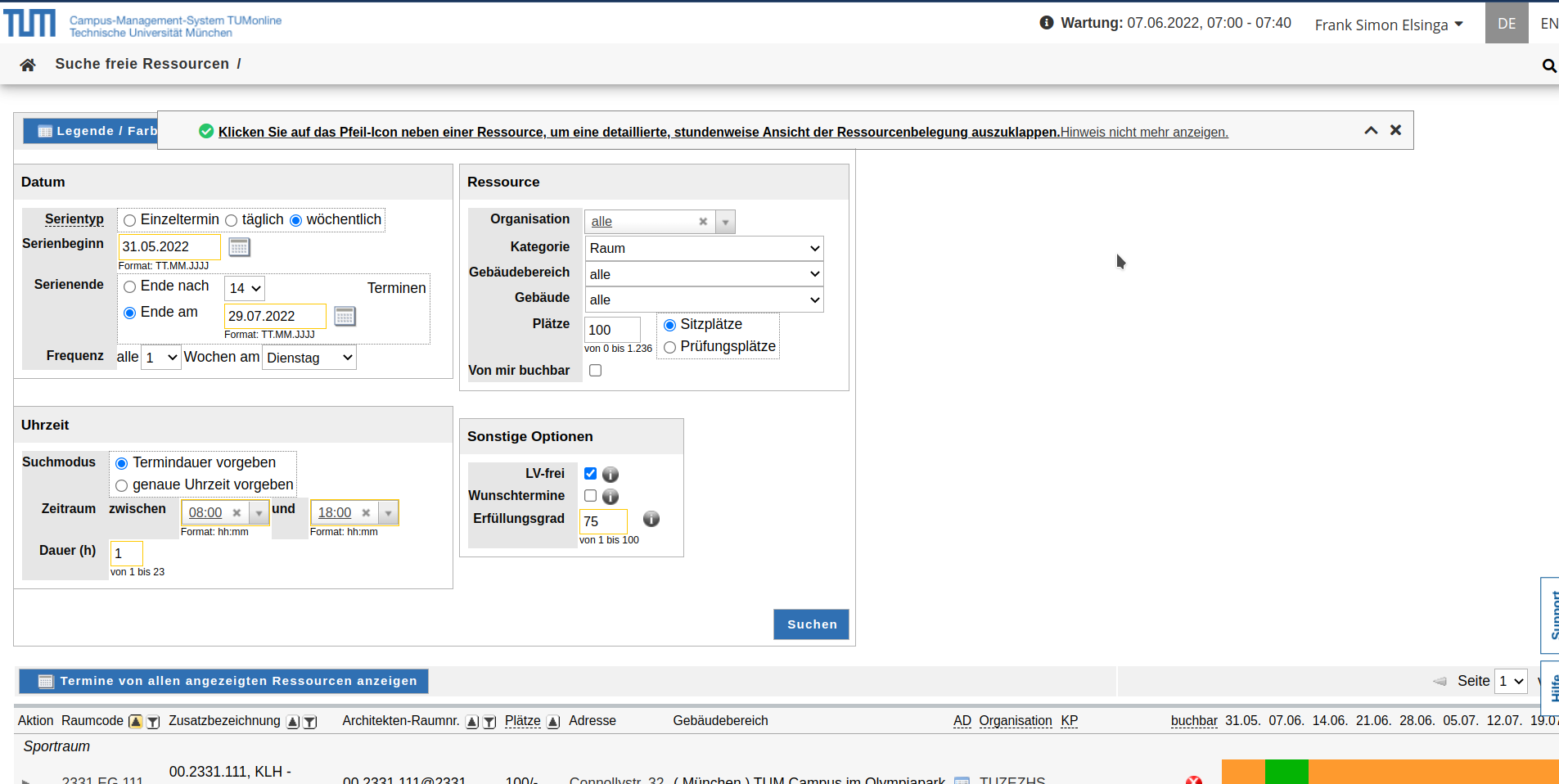Open 'Suche freie Ressourcen' breadcrumb
The width and height of the screenshot is (1559, 784).
(142, 64)
